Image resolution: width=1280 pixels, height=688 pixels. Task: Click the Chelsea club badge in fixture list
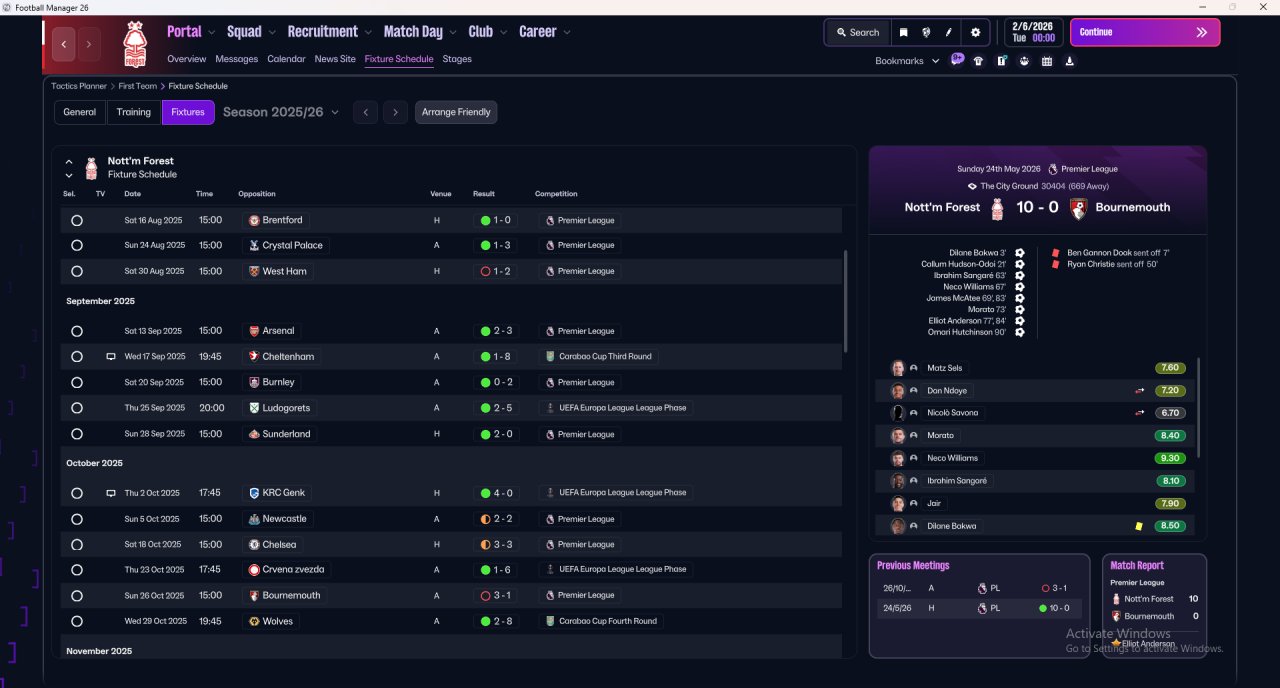pos(254,545)
